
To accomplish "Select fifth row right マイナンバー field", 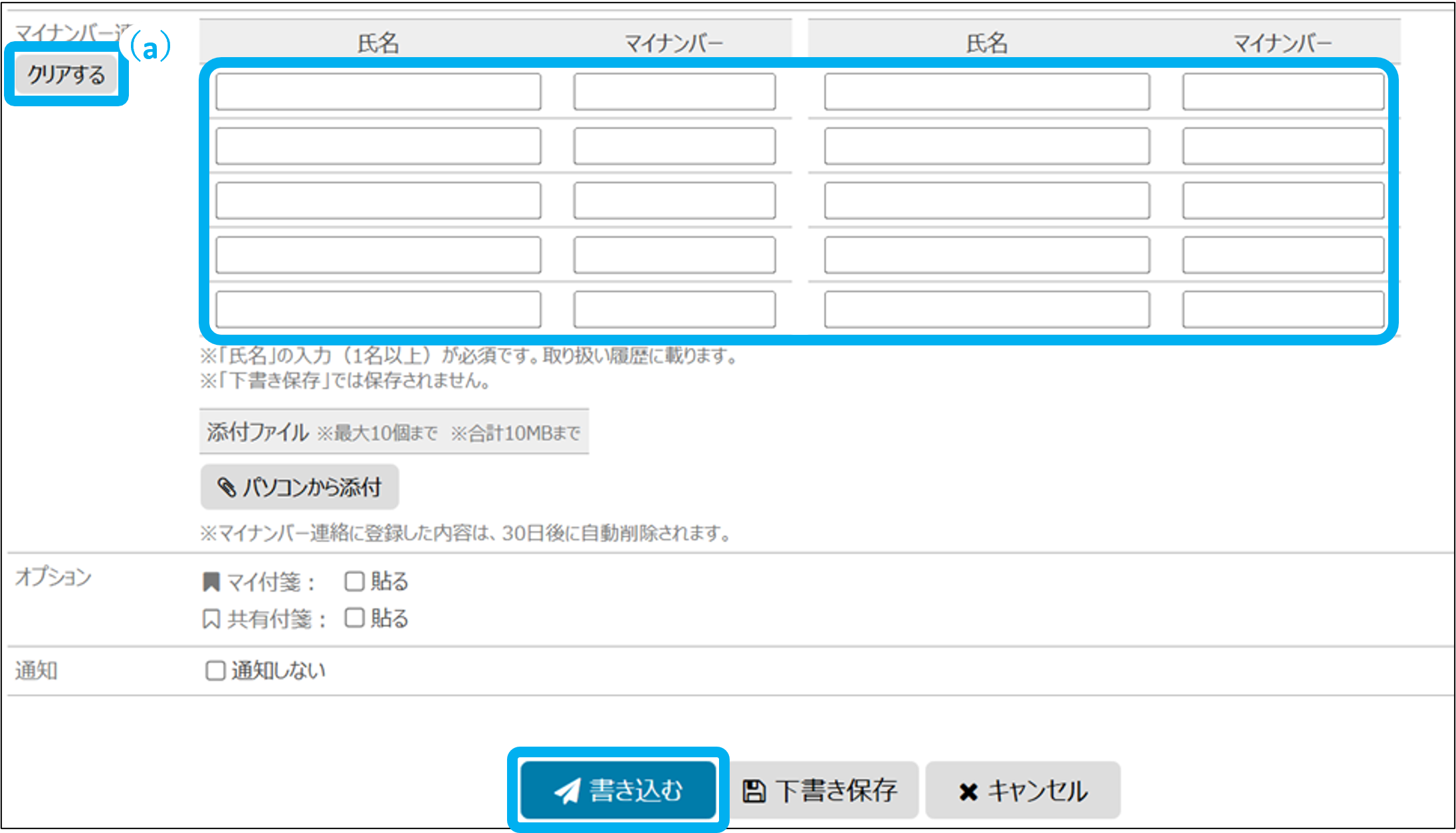I will tap(1283, 310).
